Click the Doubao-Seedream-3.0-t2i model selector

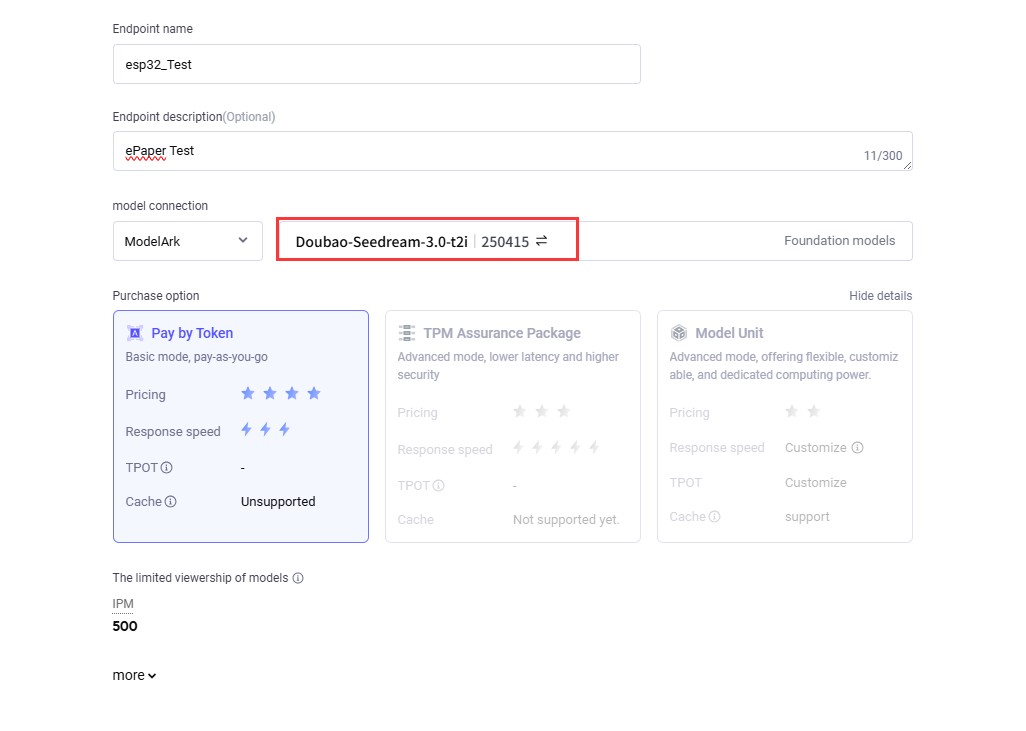381,241
